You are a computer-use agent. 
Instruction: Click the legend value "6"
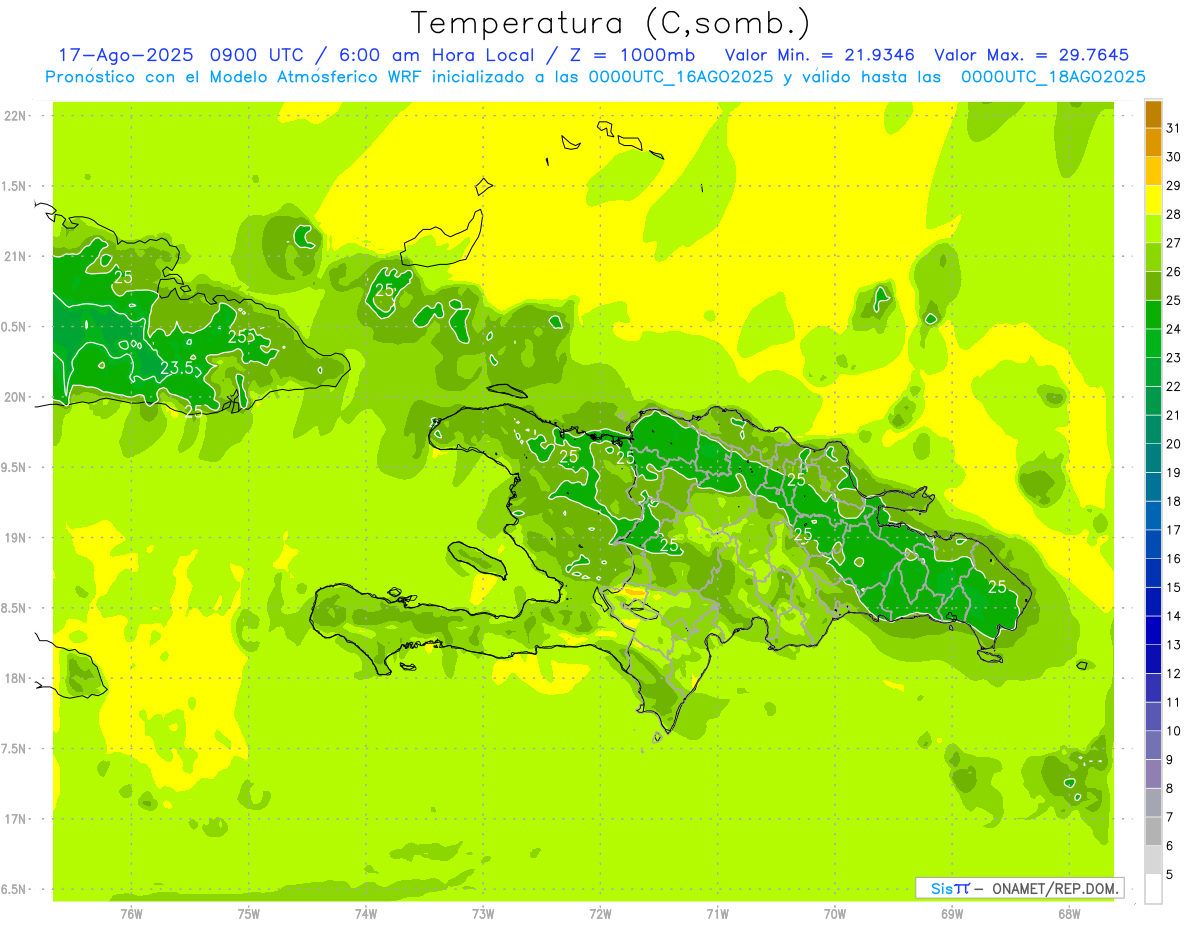[1170, 846]
